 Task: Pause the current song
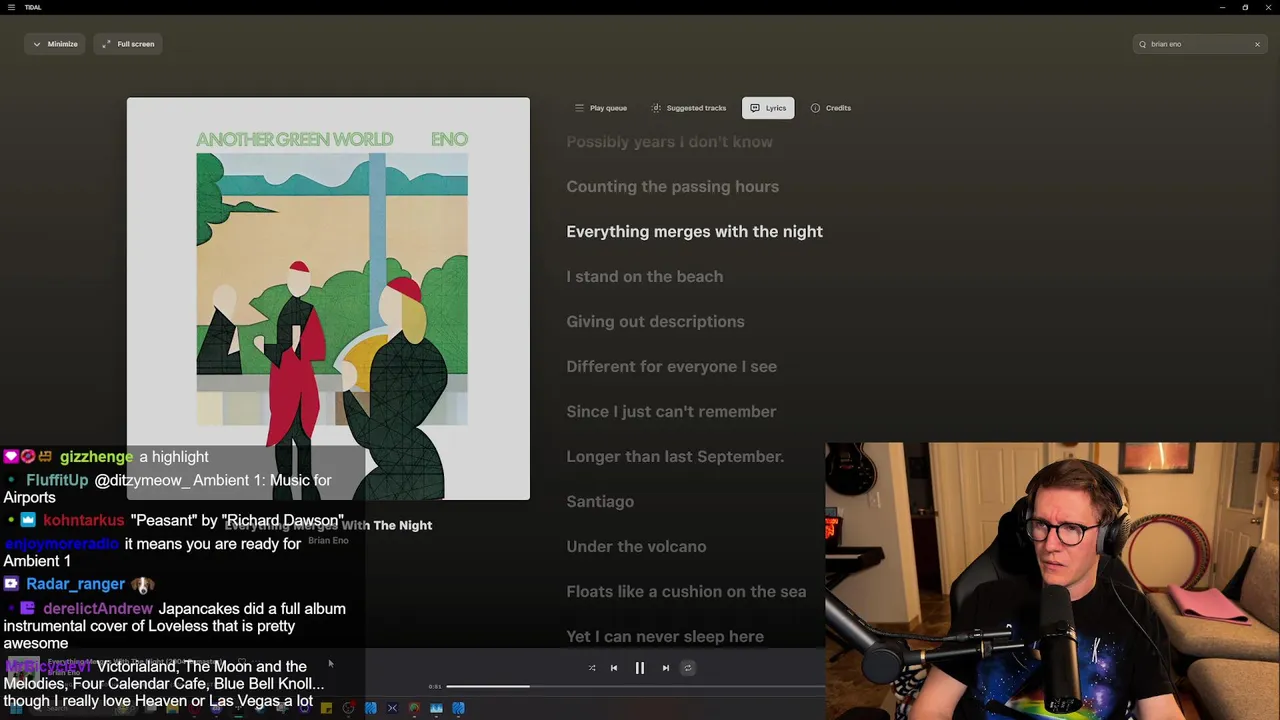coord(640,668)
